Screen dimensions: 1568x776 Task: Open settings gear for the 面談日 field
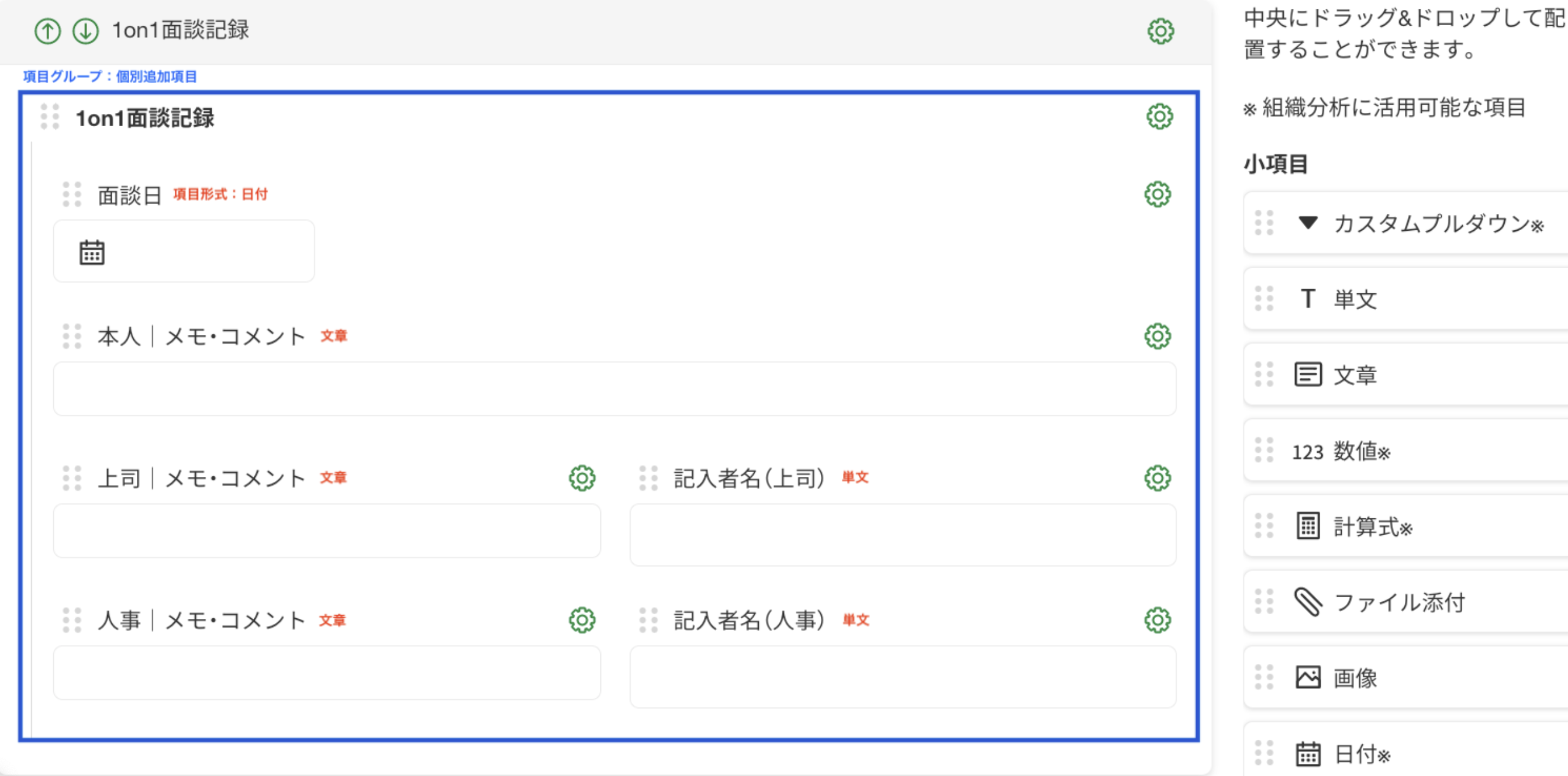pyautogui.click(x=1157, y=194)
